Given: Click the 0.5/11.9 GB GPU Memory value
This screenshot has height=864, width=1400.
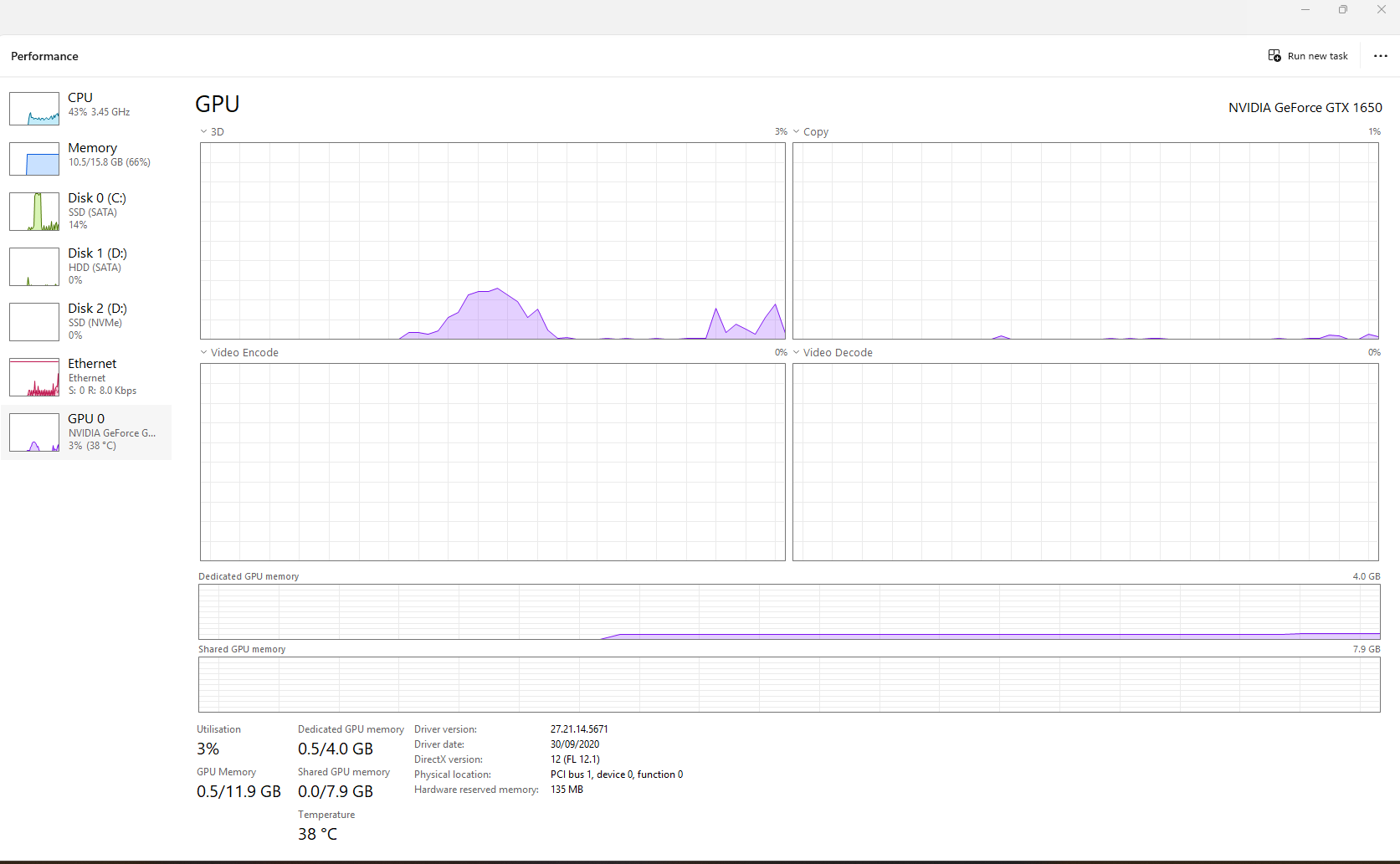Looking at the screenshot, I should click(x=238, y=791).
